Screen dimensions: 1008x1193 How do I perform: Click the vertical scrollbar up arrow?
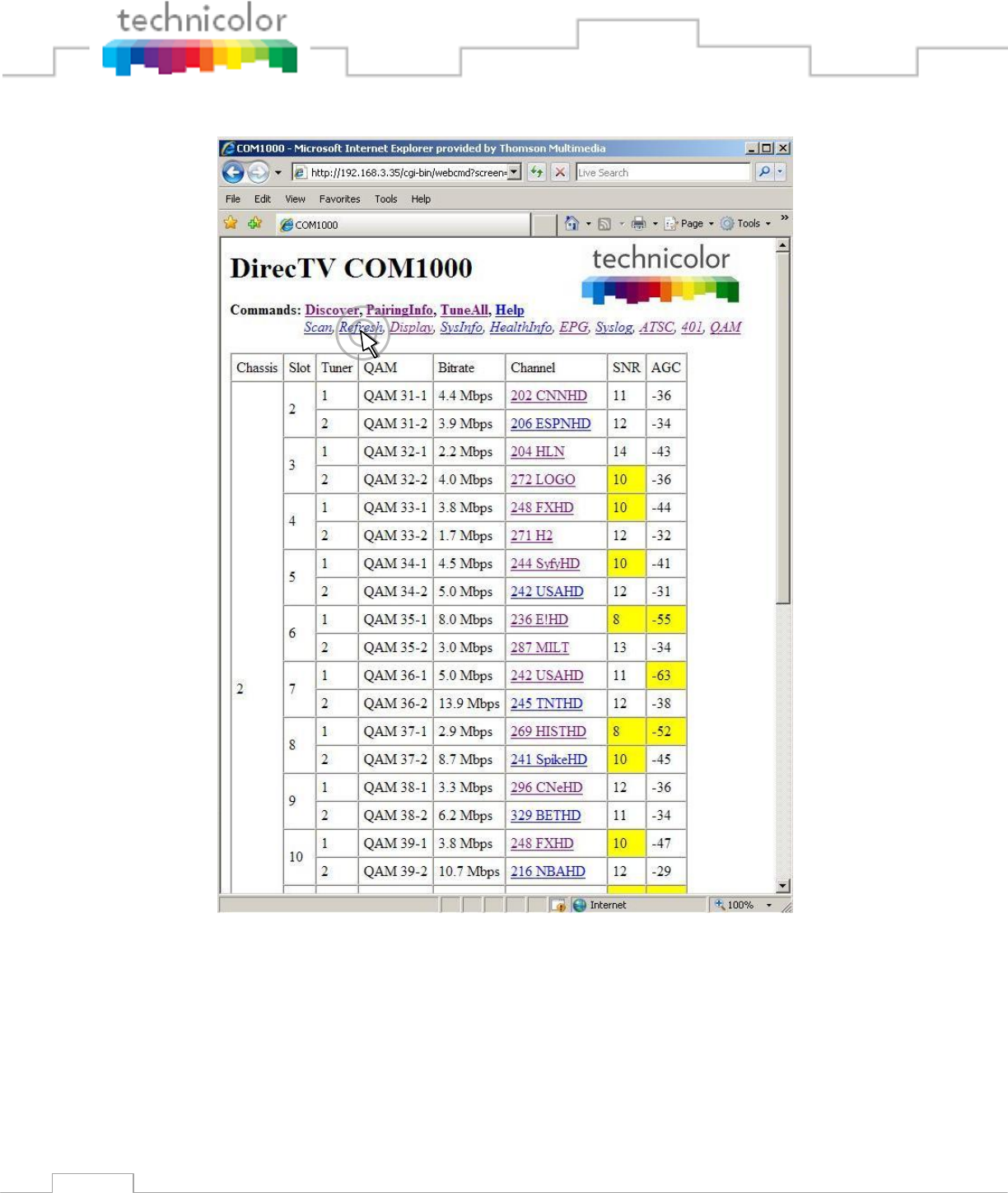click(x=783, y=245)
